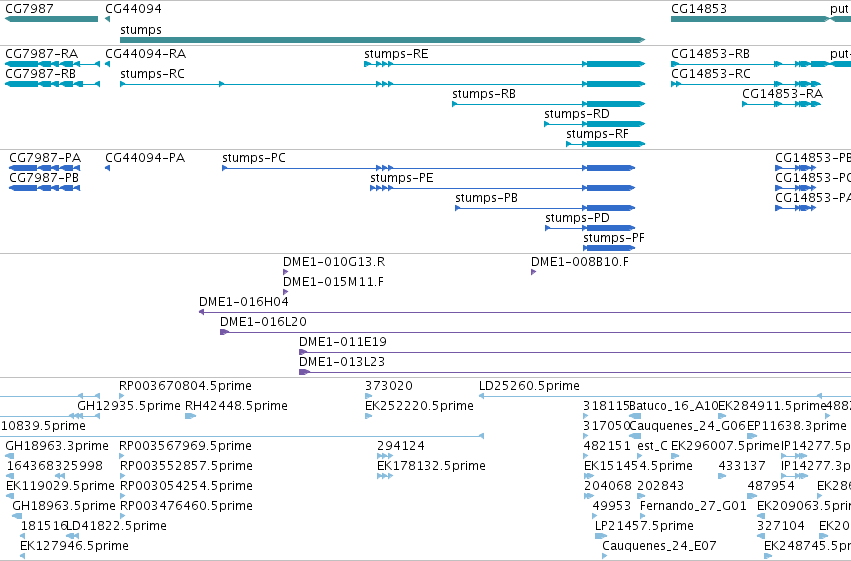This screenshot has width=851, height=561.
Task: Click the 373020 label
Action: pos(389,386)
